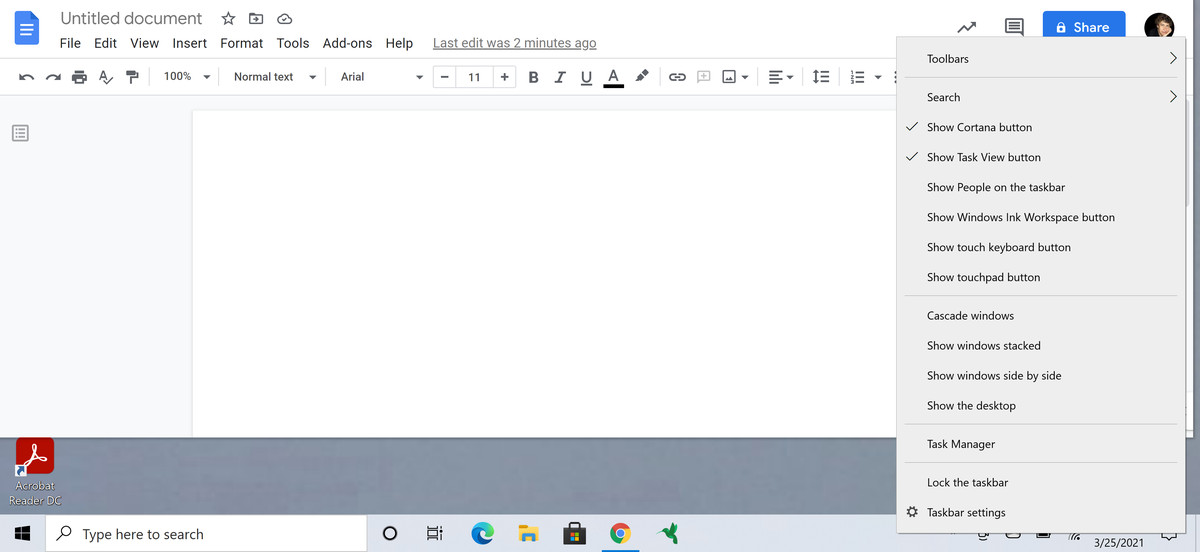Screen dimensions: 1200x552
Task: Click the Google Docs home logo
Action: pyautogui.click(x=28, y=29)
